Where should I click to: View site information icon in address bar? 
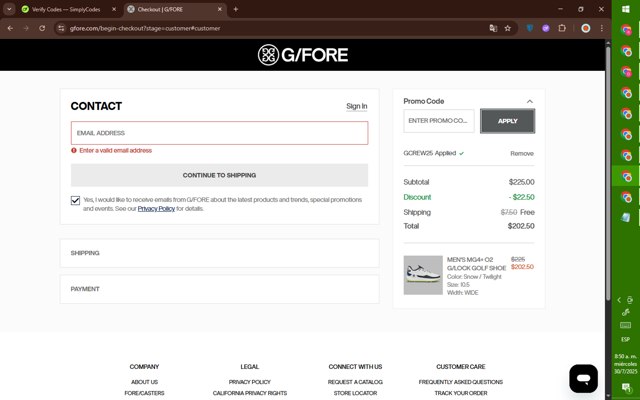61,28
